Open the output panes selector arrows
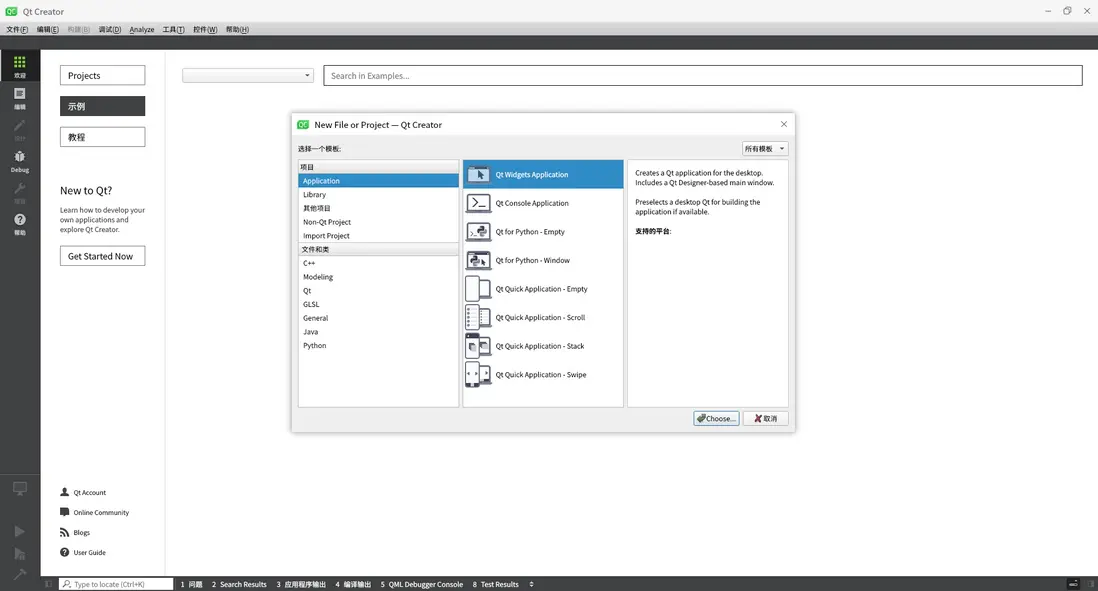Image resolution: width=1098 pixels, height=591 pixels. click(531, 584)
